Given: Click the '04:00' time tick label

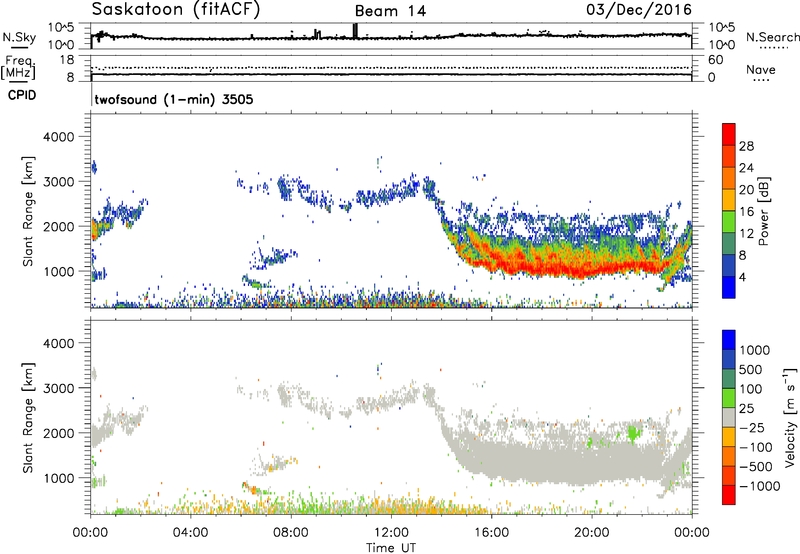Looking at the screenshot, I should [x=190, y=533].
